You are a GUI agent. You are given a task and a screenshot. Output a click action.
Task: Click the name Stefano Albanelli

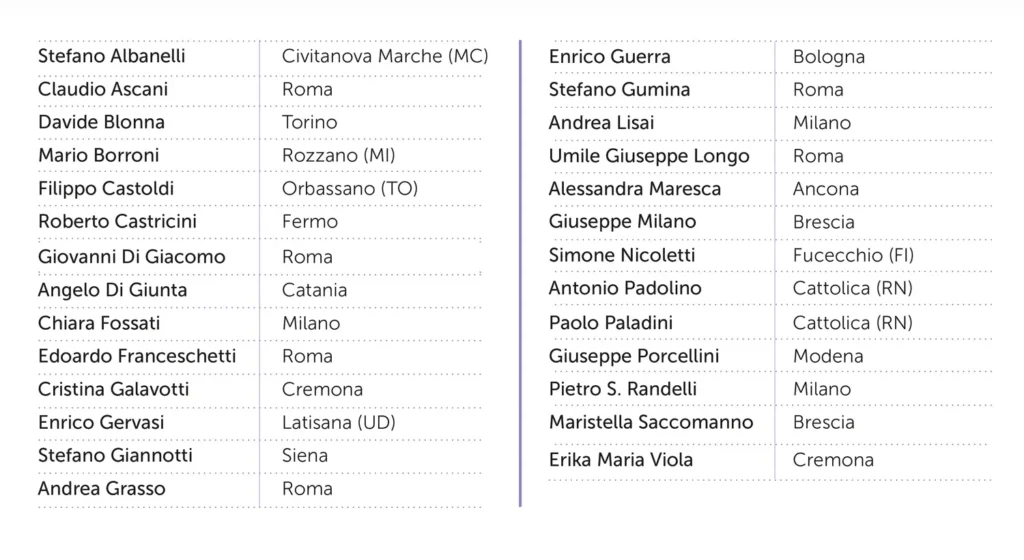pos(111,56)
